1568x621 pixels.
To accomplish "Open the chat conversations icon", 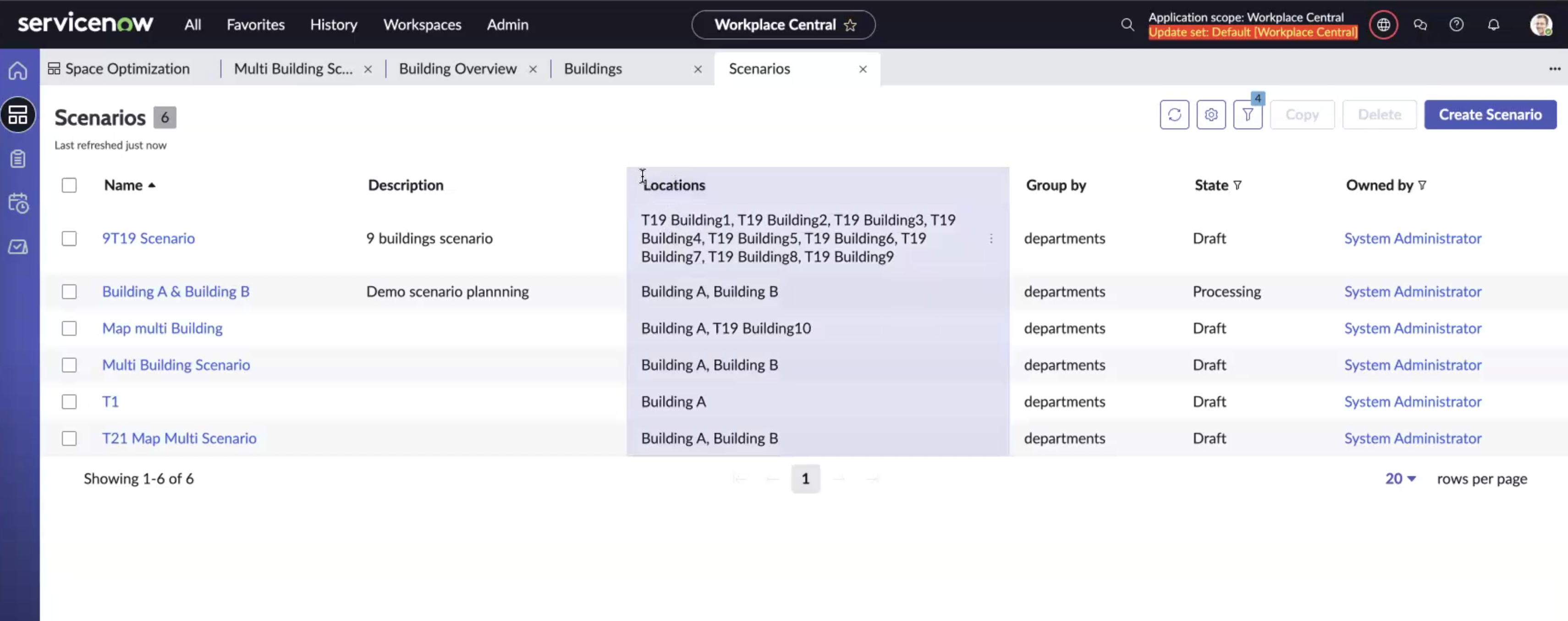I will tap(1420, 24).
